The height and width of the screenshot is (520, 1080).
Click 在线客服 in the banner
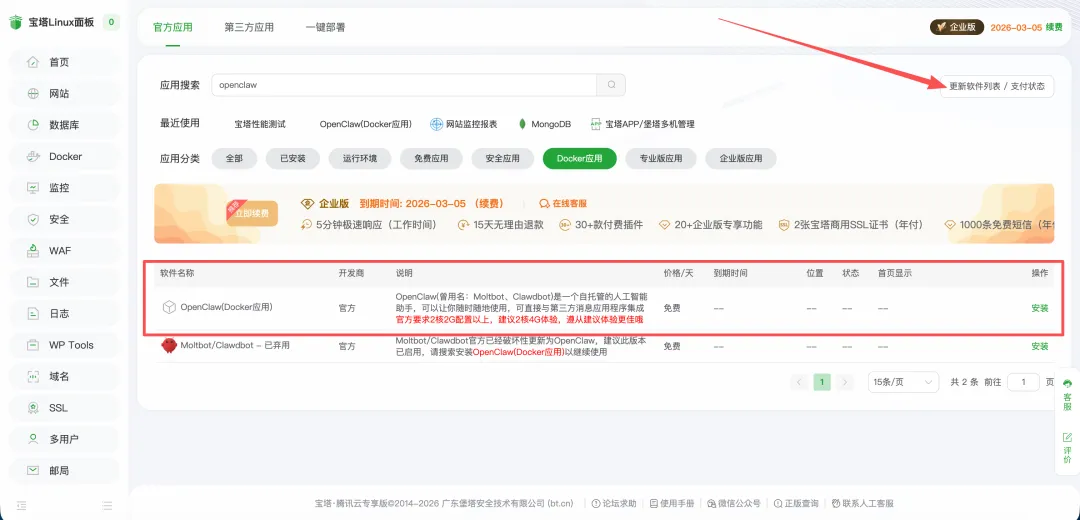563,204
